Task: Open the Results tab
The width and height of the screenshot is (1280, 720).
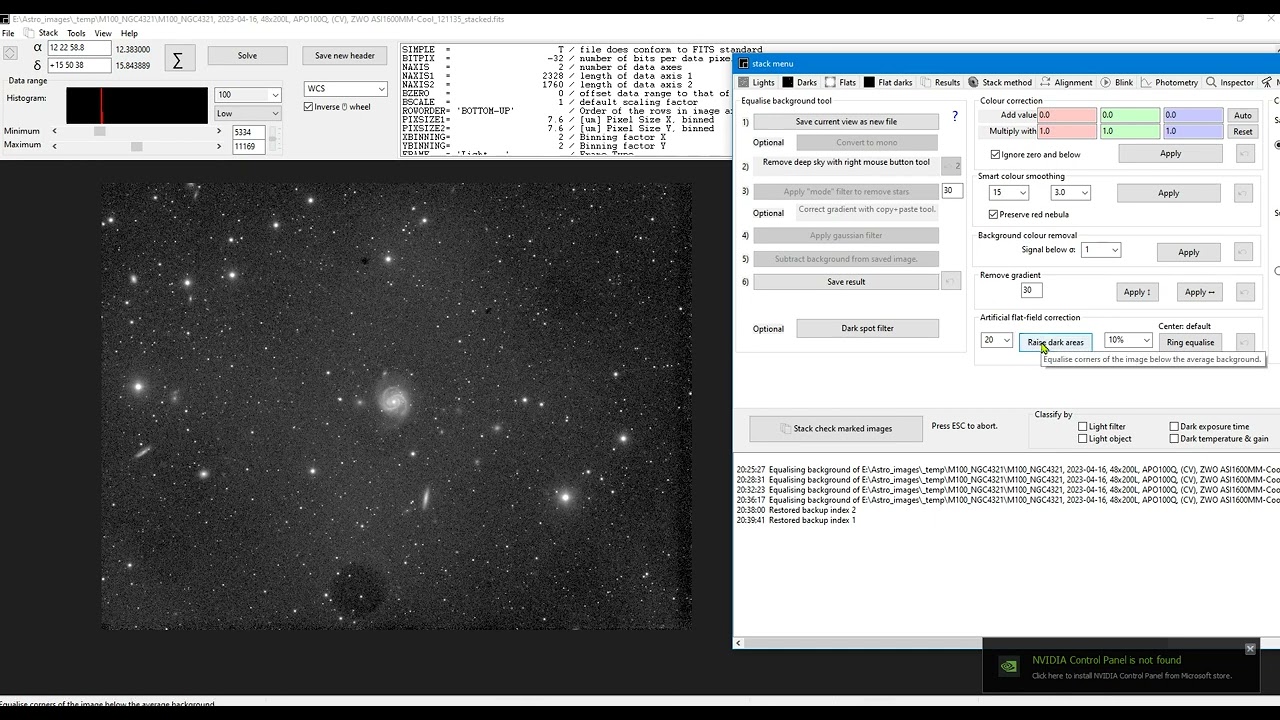Action: (x=940, y=82)
